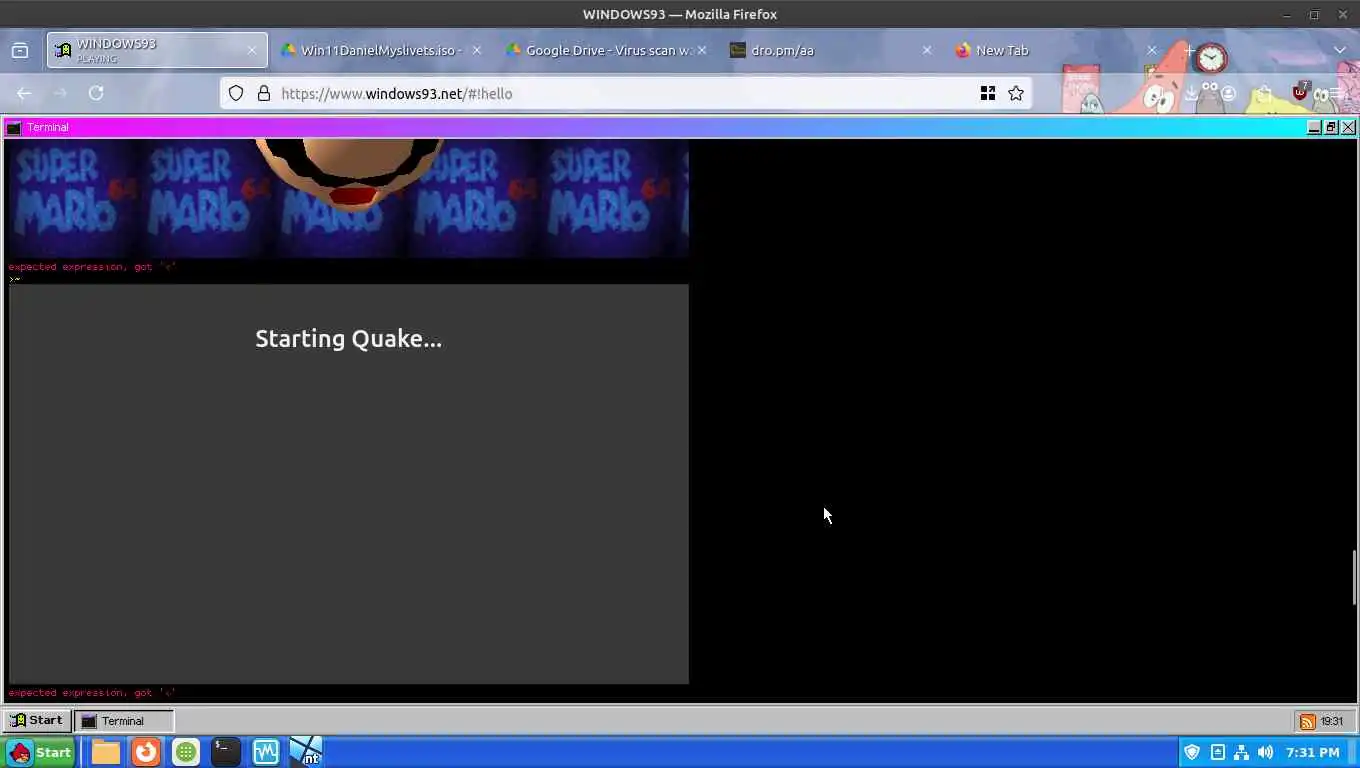
Task: Go forward with the forward arrow
Action: (60, 93)
